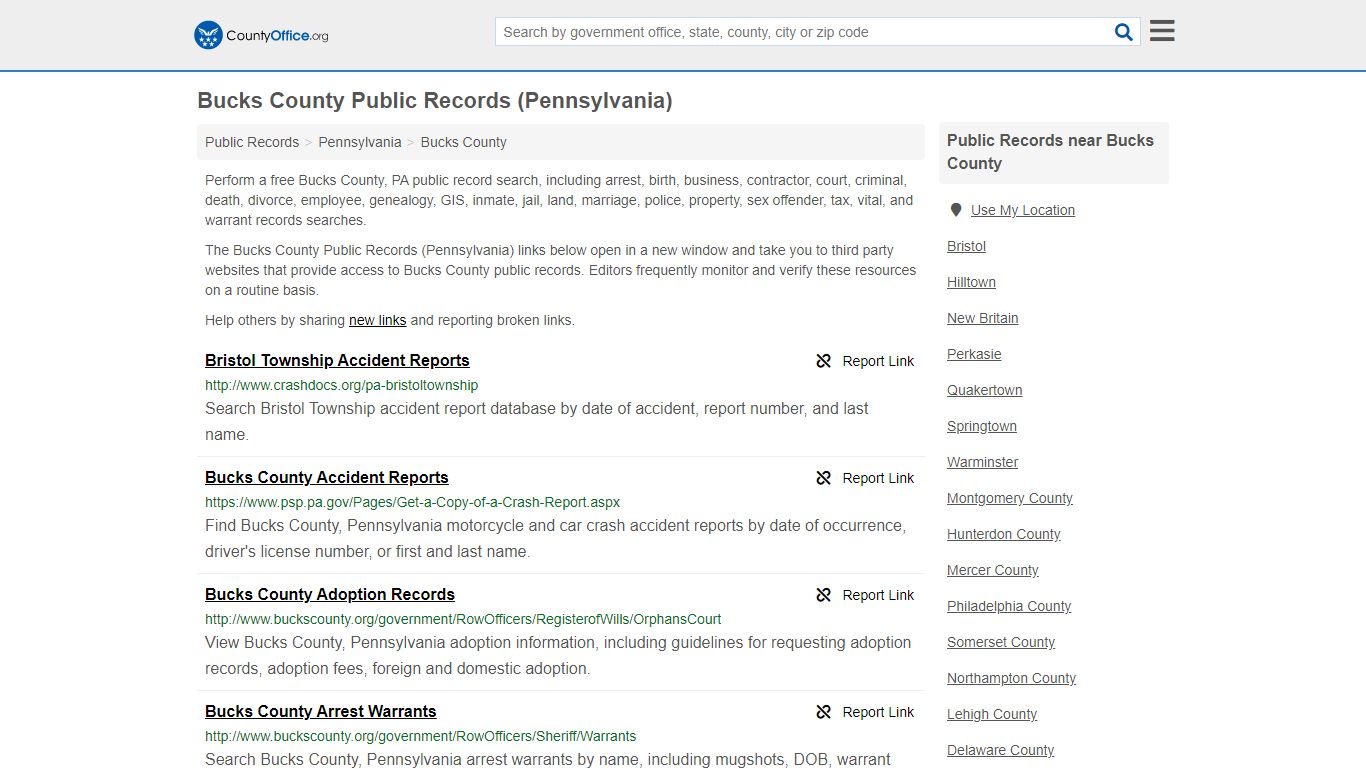Click Use My Location
The width and height of the screenshot is (1366, 768).
click(x=1023, y=210)
